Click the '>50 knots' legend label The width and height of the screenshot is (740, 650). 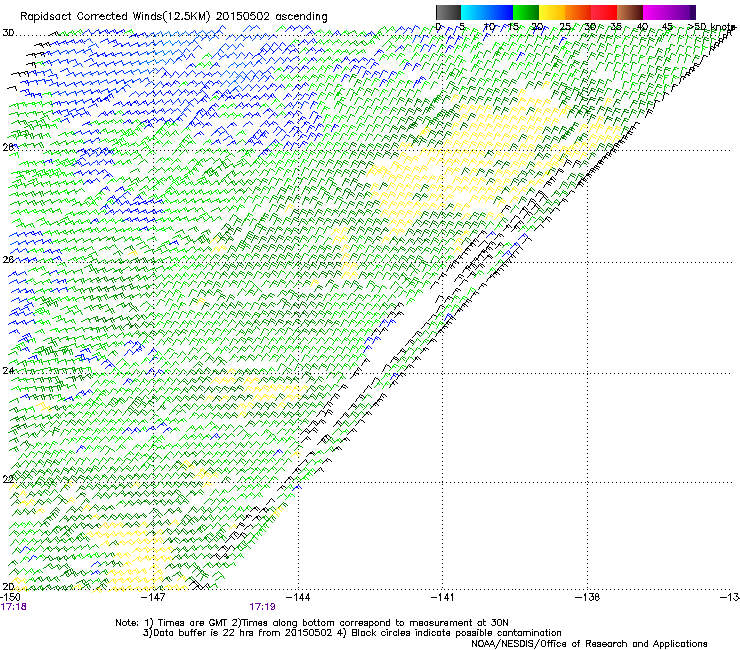click(x=711, y=26)
